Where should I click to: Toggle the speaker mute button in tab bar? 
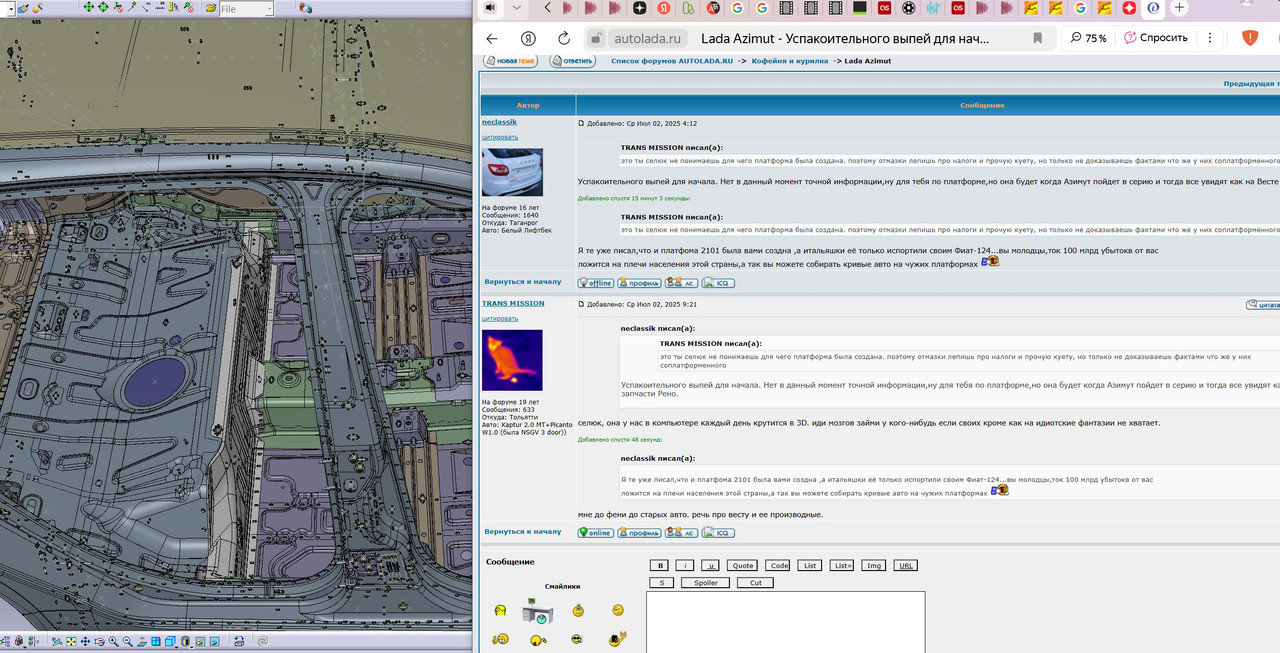pos(490,8)
